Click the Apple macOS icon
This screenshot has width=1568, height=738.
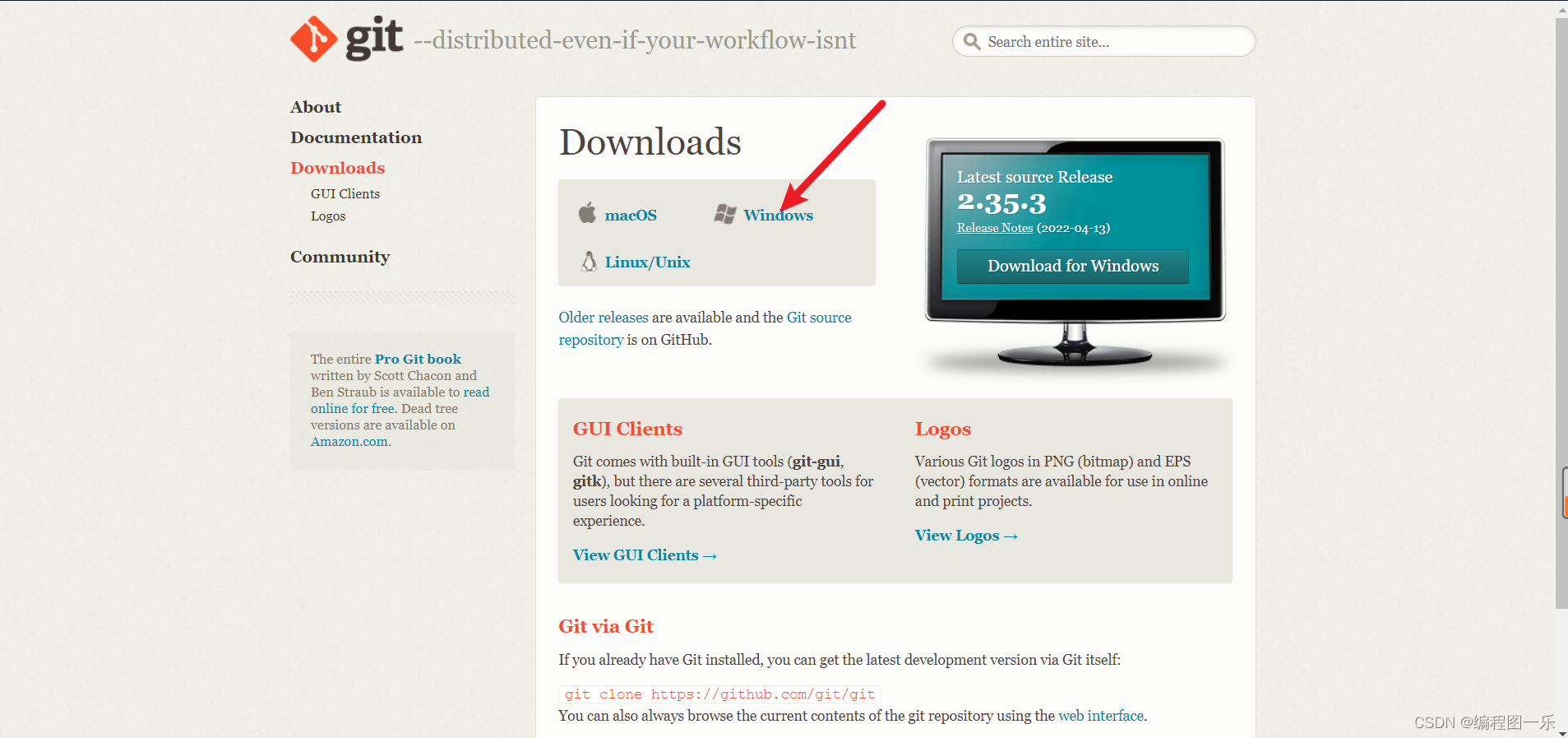pyautogui.click(x=587, y=213)
